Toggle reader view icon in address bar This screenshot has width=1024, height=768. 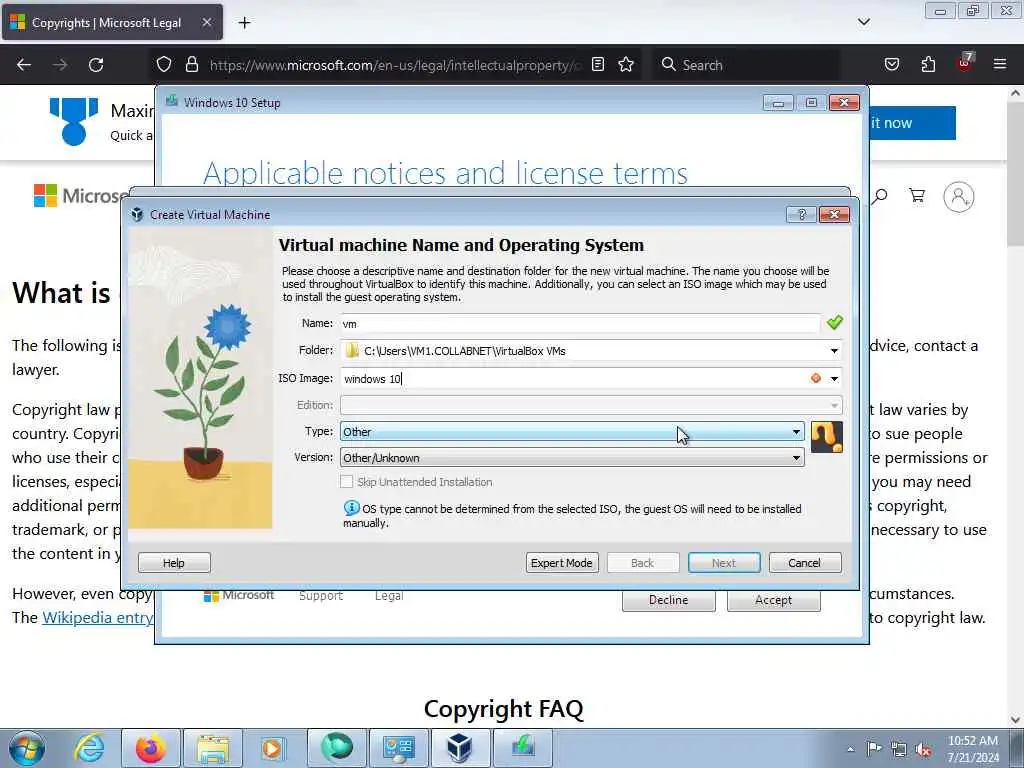pyautogui.click(x=598, y=65)
